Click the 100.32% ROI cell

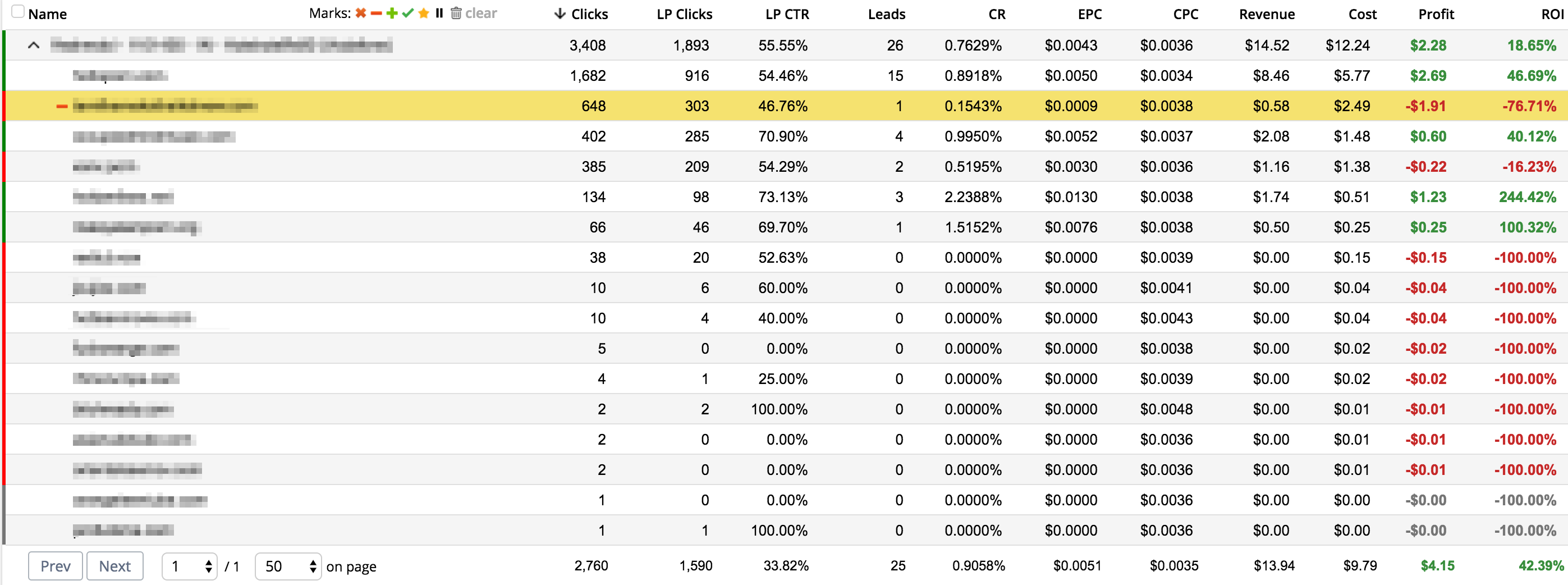[1527, 228]
